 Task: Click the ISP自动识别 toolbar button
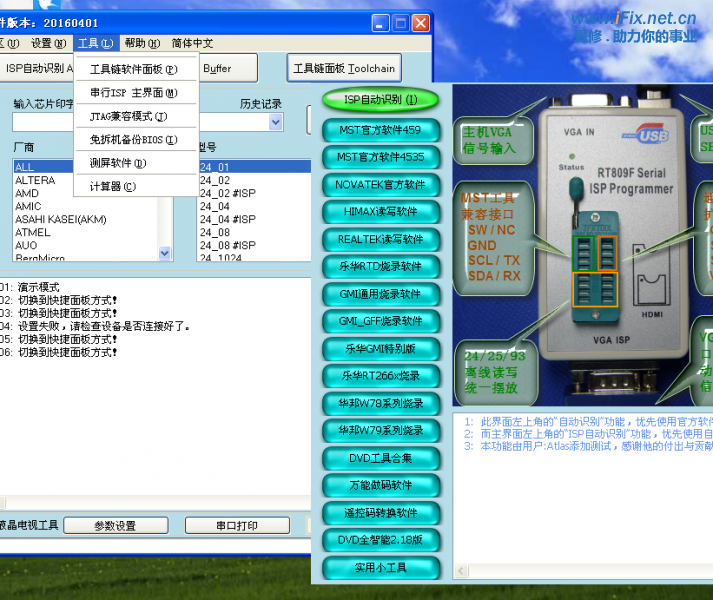[36, 68]
